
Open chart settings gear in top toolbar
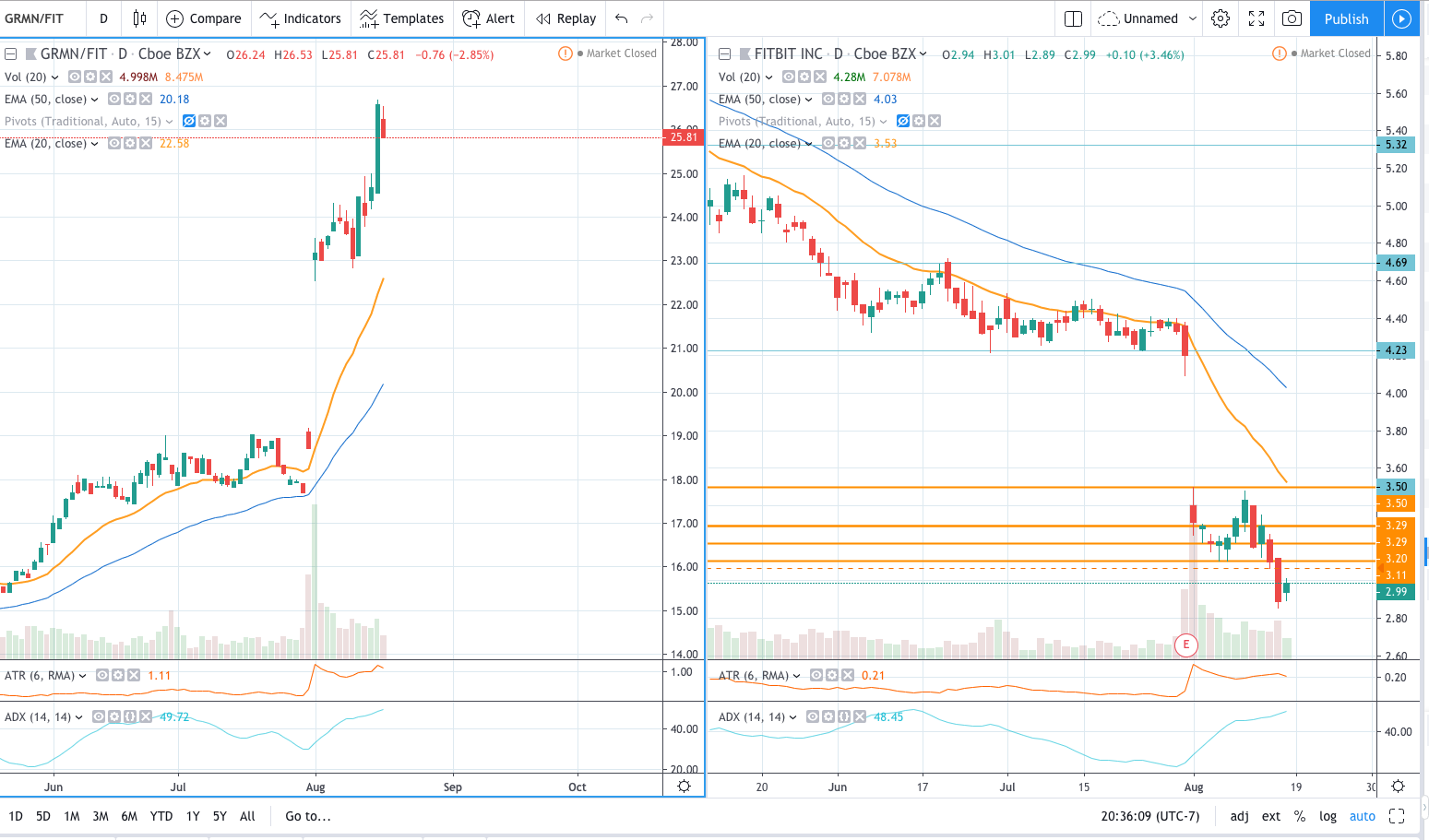(x=1221, y=18)
